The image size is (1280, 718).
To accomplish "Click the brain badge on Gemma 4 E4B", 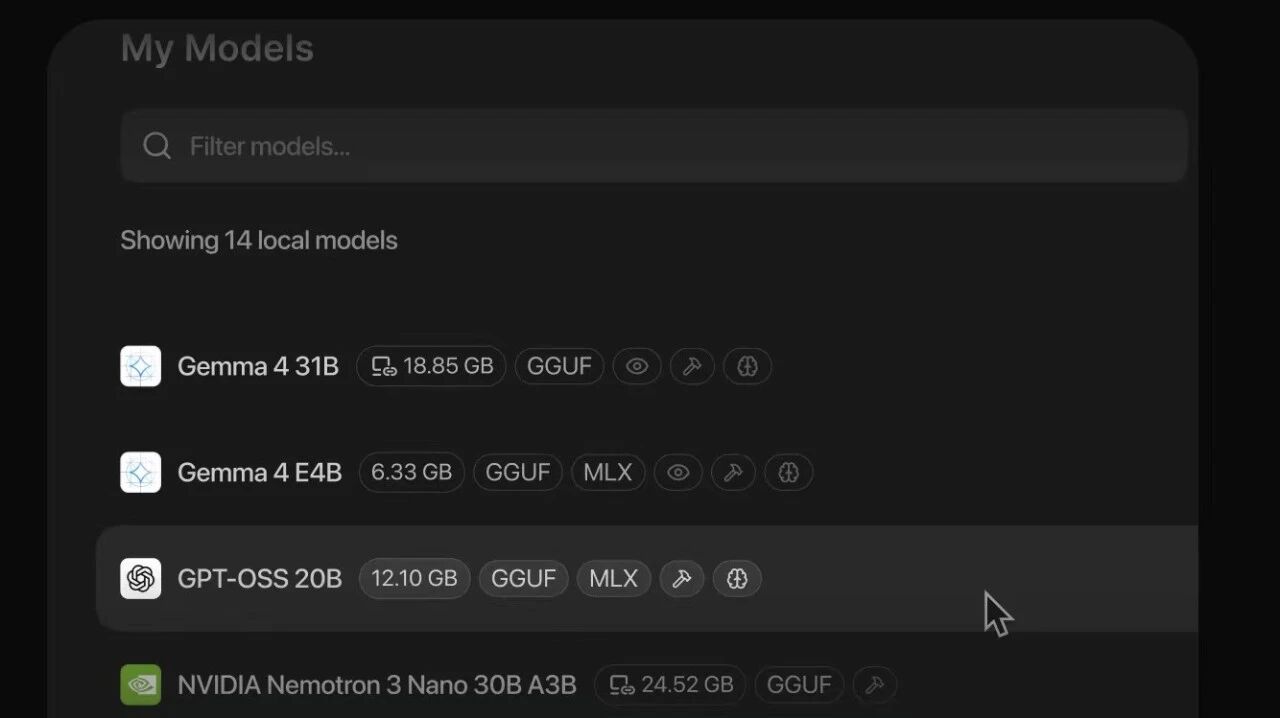I will pyautogui.click(x=789, y=472).
